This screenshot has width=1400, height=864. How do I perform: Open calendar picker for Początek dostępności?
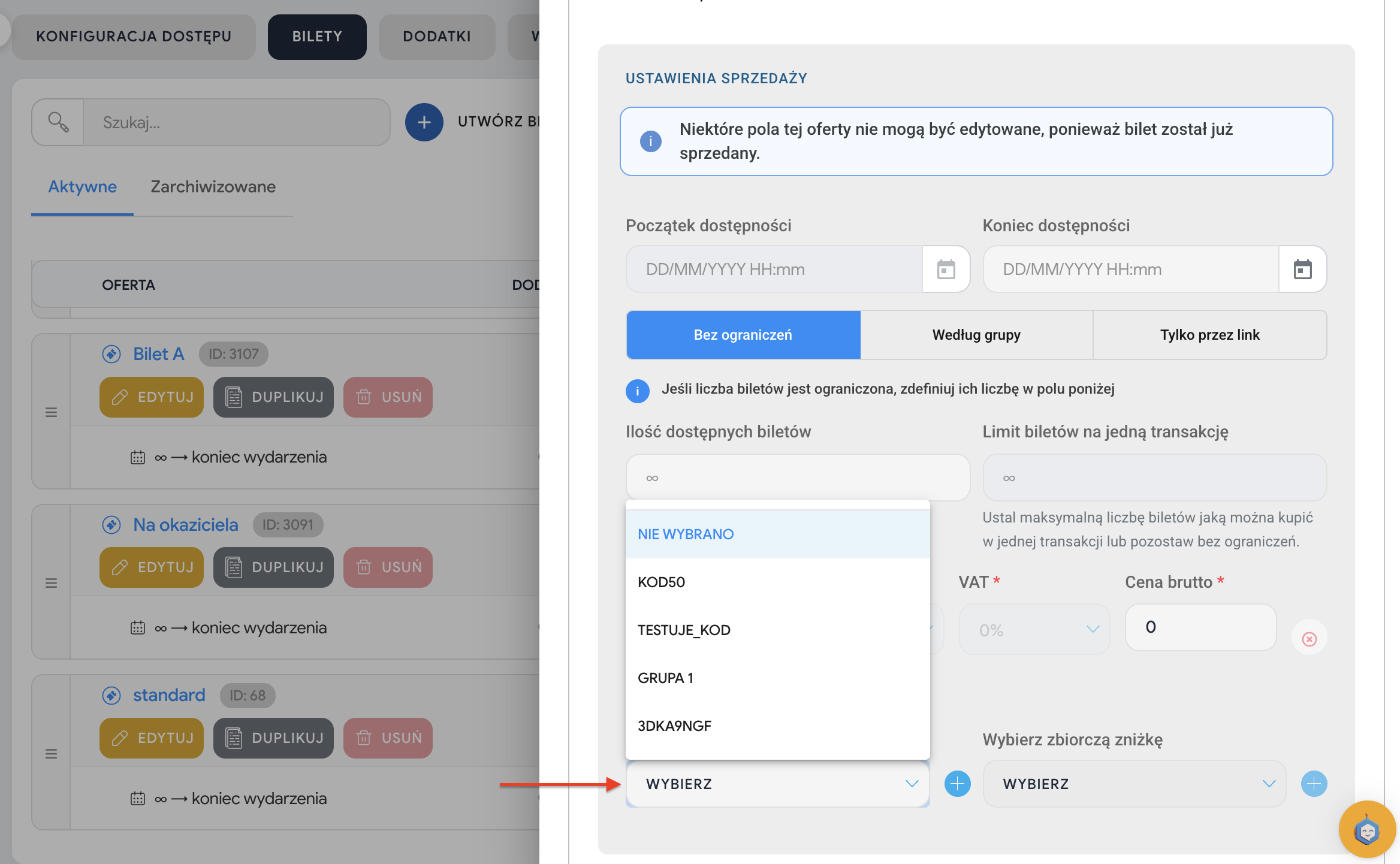[946, 270]
